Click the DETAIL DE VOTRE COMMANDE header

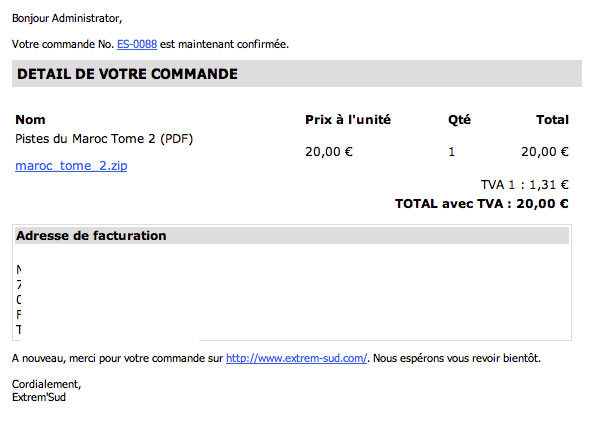127,74
